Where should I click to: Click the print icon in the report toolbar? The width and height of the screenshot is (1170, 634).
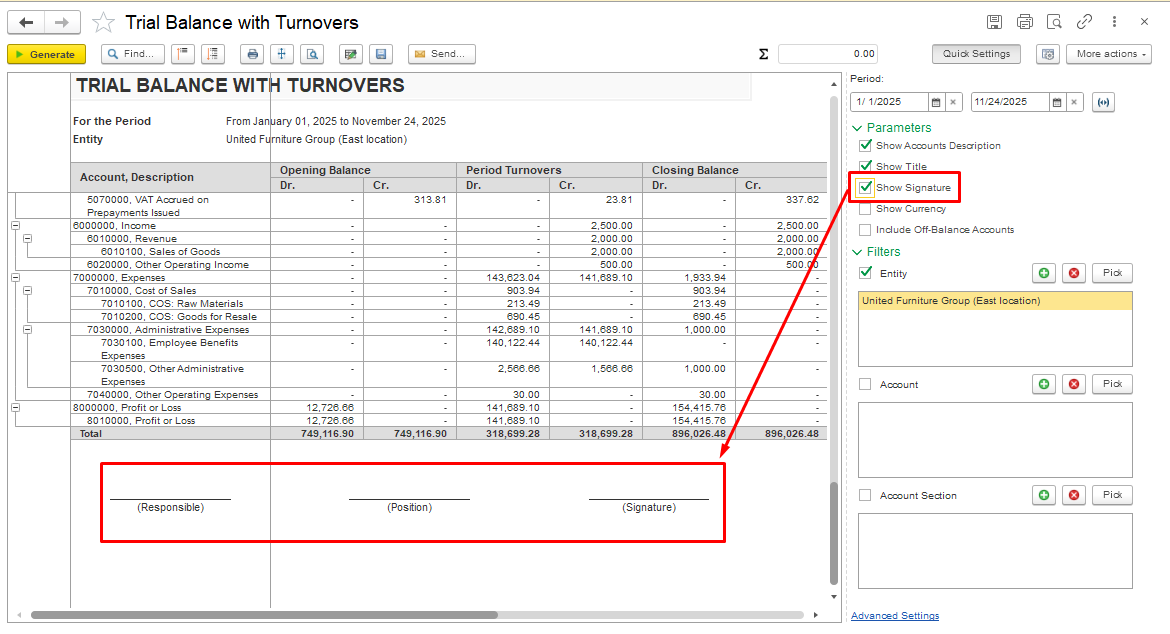click(x=253, y=54)
